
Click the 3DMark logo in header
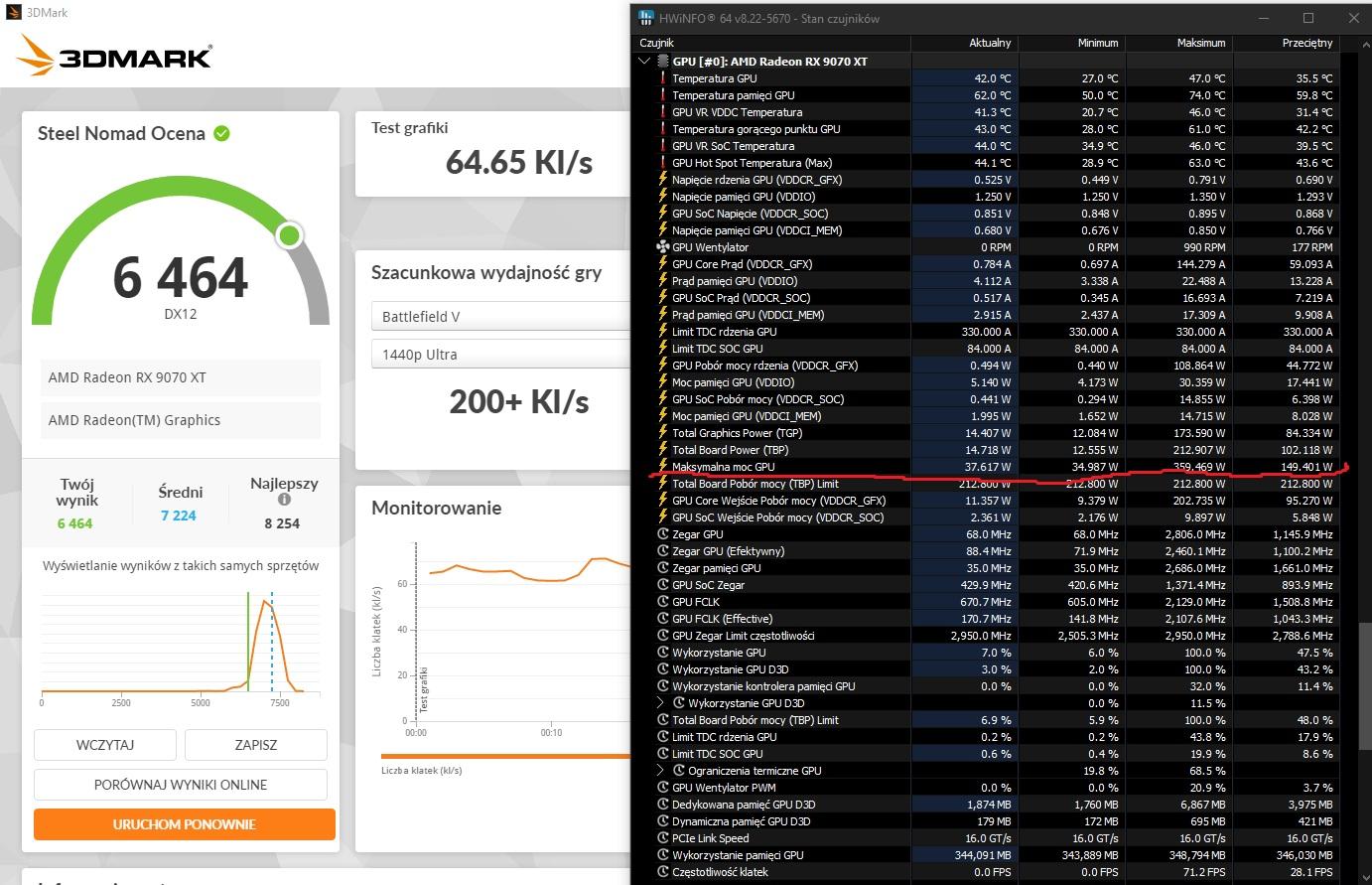point(114,57)
